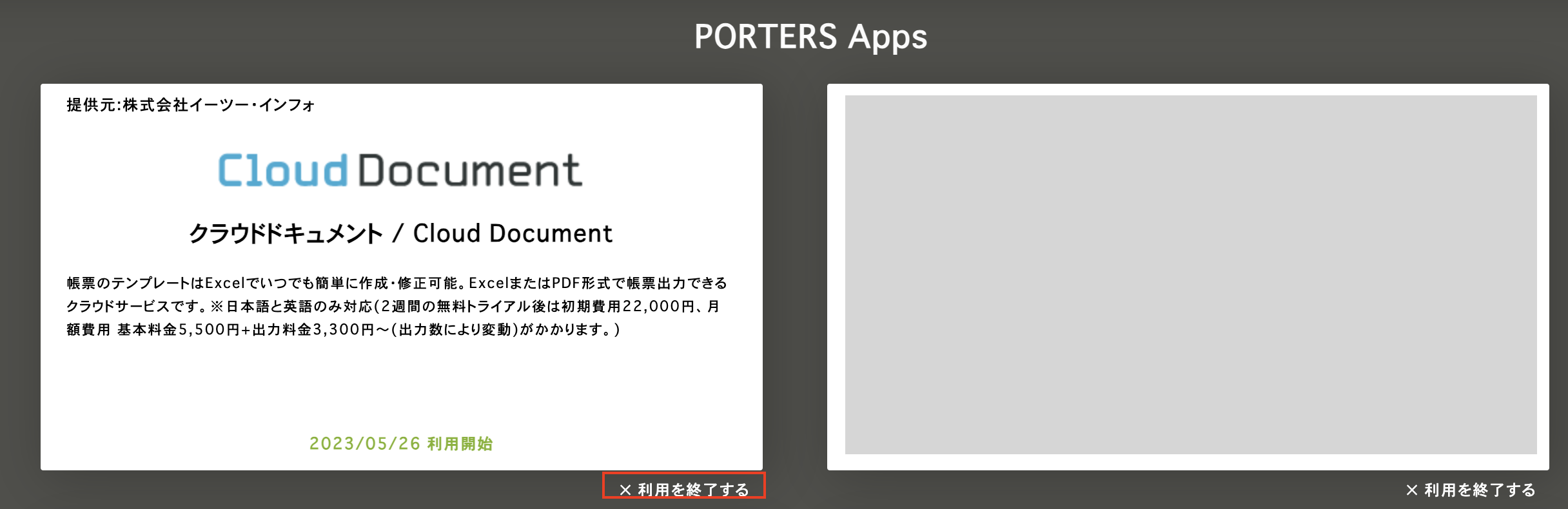Image resolution: width=1568 pixels, height=509 pixels.
Task: Open the Cloud Document logo image
Action: pyautogui.click(x=400, y=171)
